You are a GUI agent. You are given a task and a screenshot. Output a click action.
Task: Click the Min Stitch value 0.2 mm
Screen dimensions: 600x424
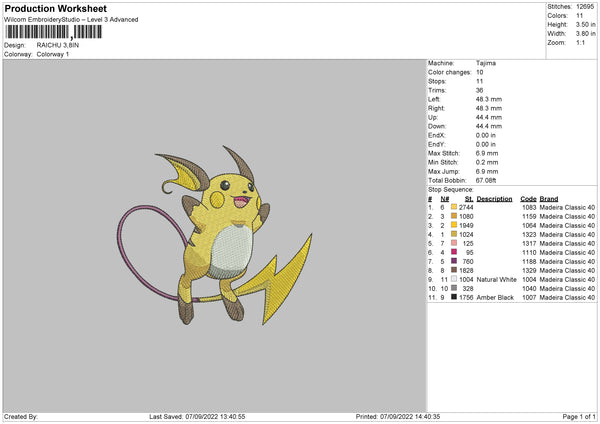[x=487, y=162]
